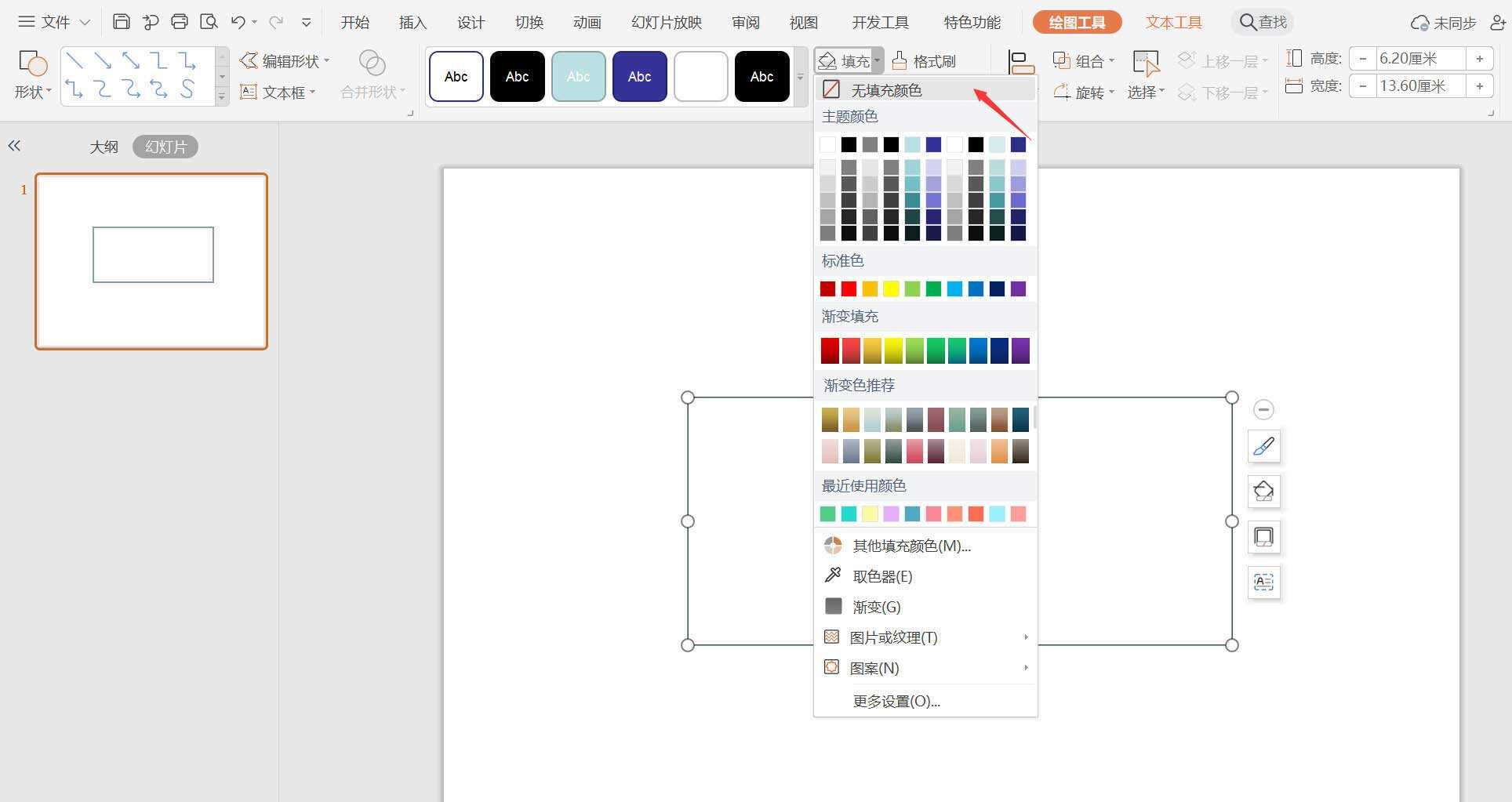The image size is (1512, 802).
Task: Collapse the slide panel with double chevron
Action: coord(14,146)
